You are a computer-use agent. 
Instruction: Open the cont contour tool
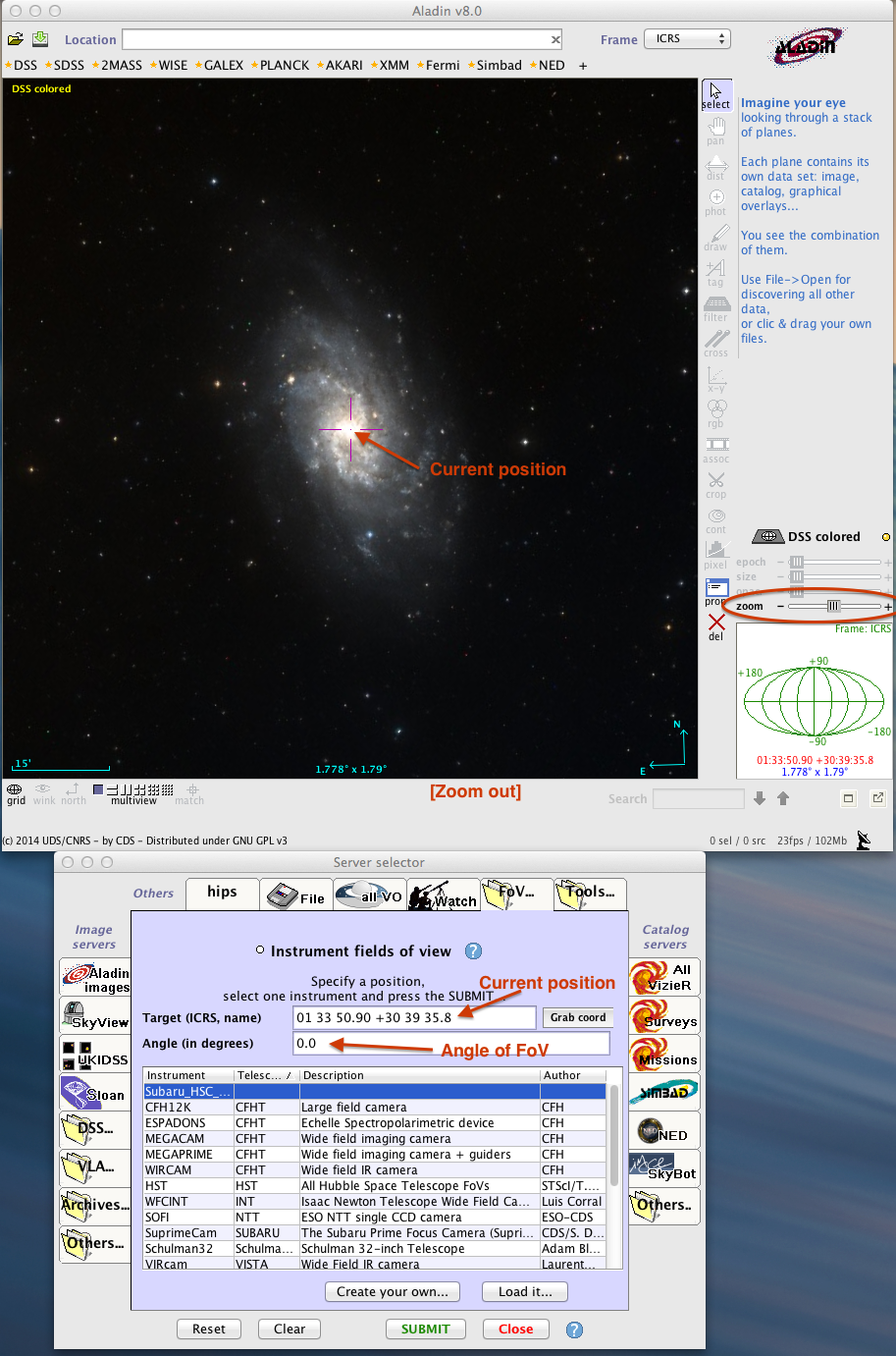coord(716,519)
